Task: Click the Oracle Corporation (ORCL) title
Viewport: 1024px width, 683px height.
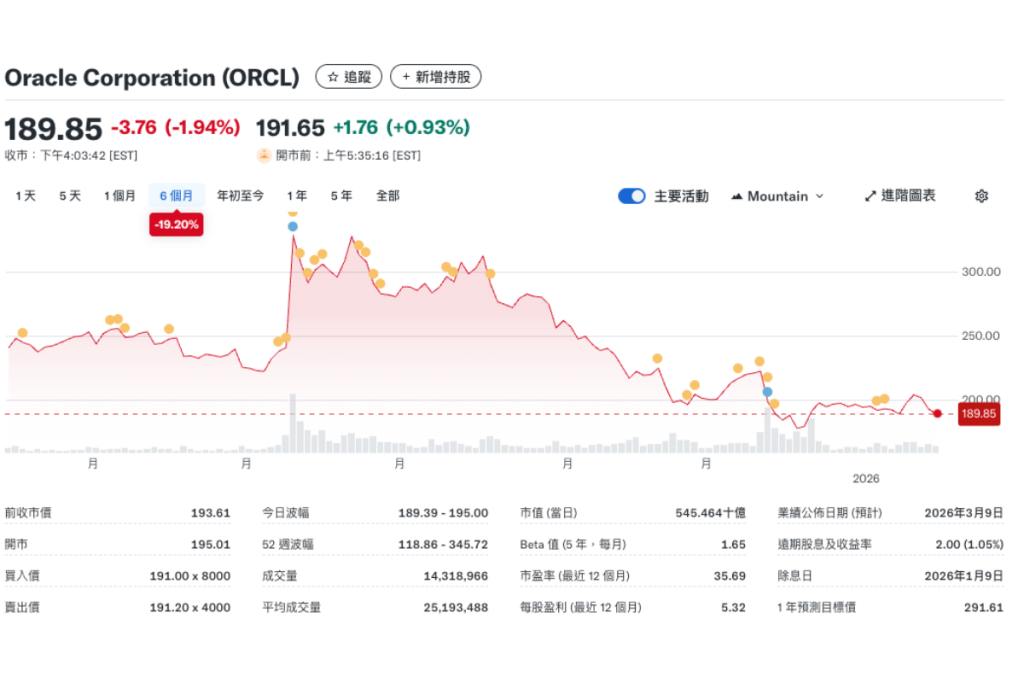Action: pos(152,78)
